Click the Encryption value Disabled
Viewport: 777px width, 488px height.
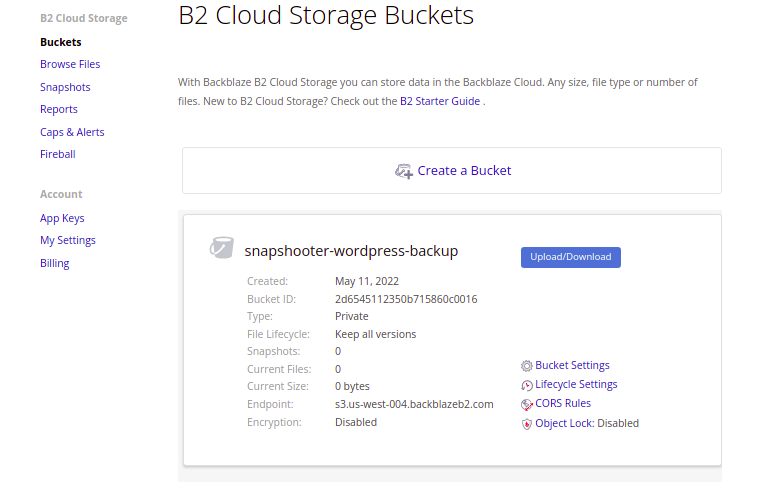tap(356, 422)
